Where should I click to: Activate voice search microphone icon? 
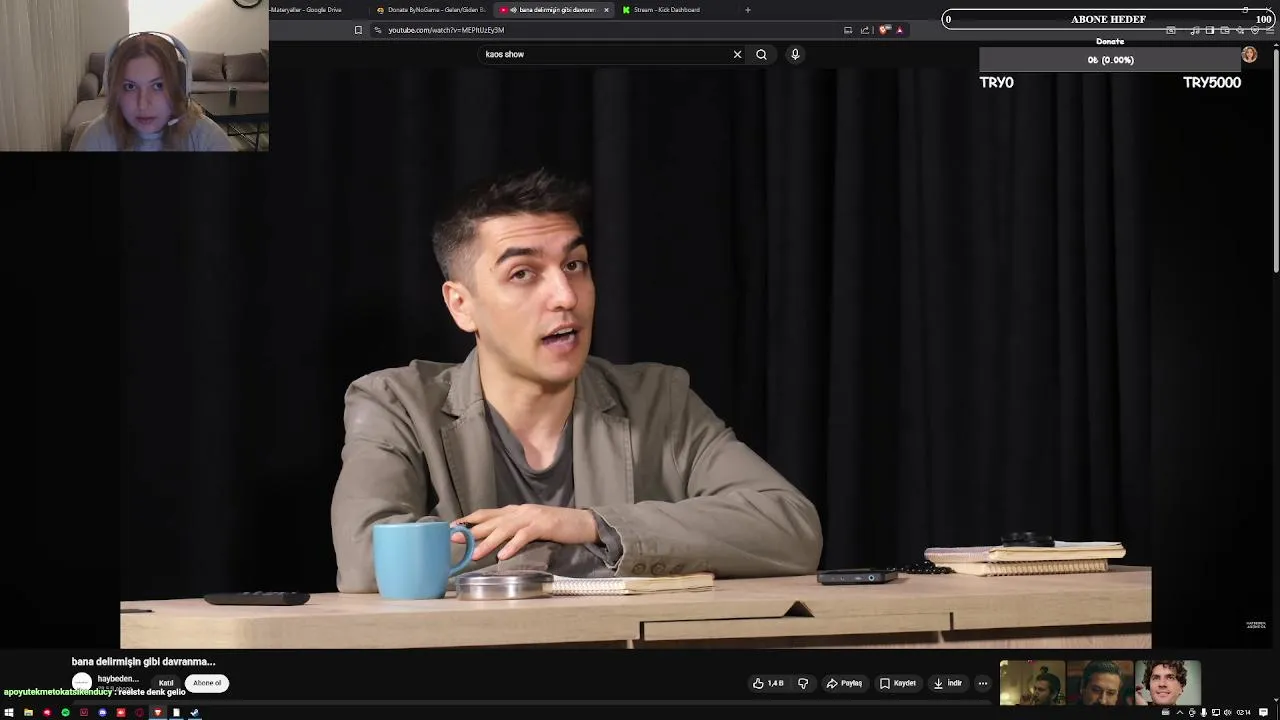point(795,54)
